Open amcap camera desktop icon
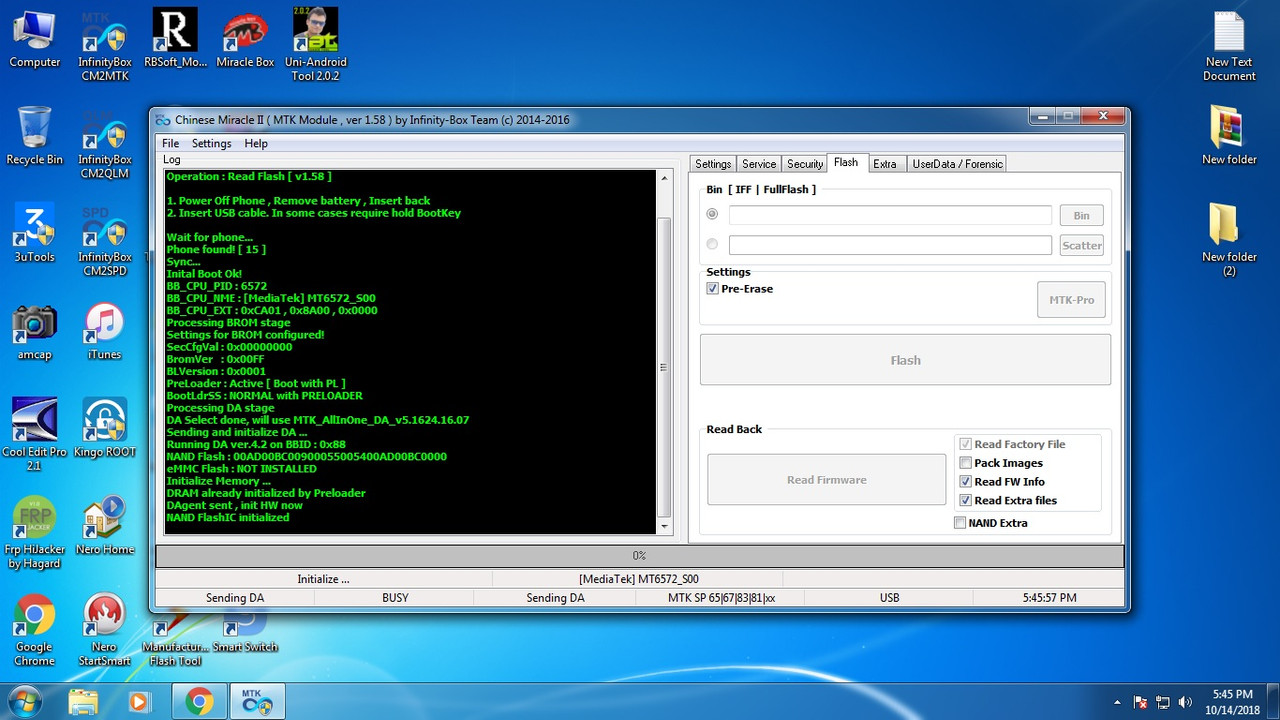The height and width of the screenshot is (720, 1280). pyautogui.click(x=35, y=332)
